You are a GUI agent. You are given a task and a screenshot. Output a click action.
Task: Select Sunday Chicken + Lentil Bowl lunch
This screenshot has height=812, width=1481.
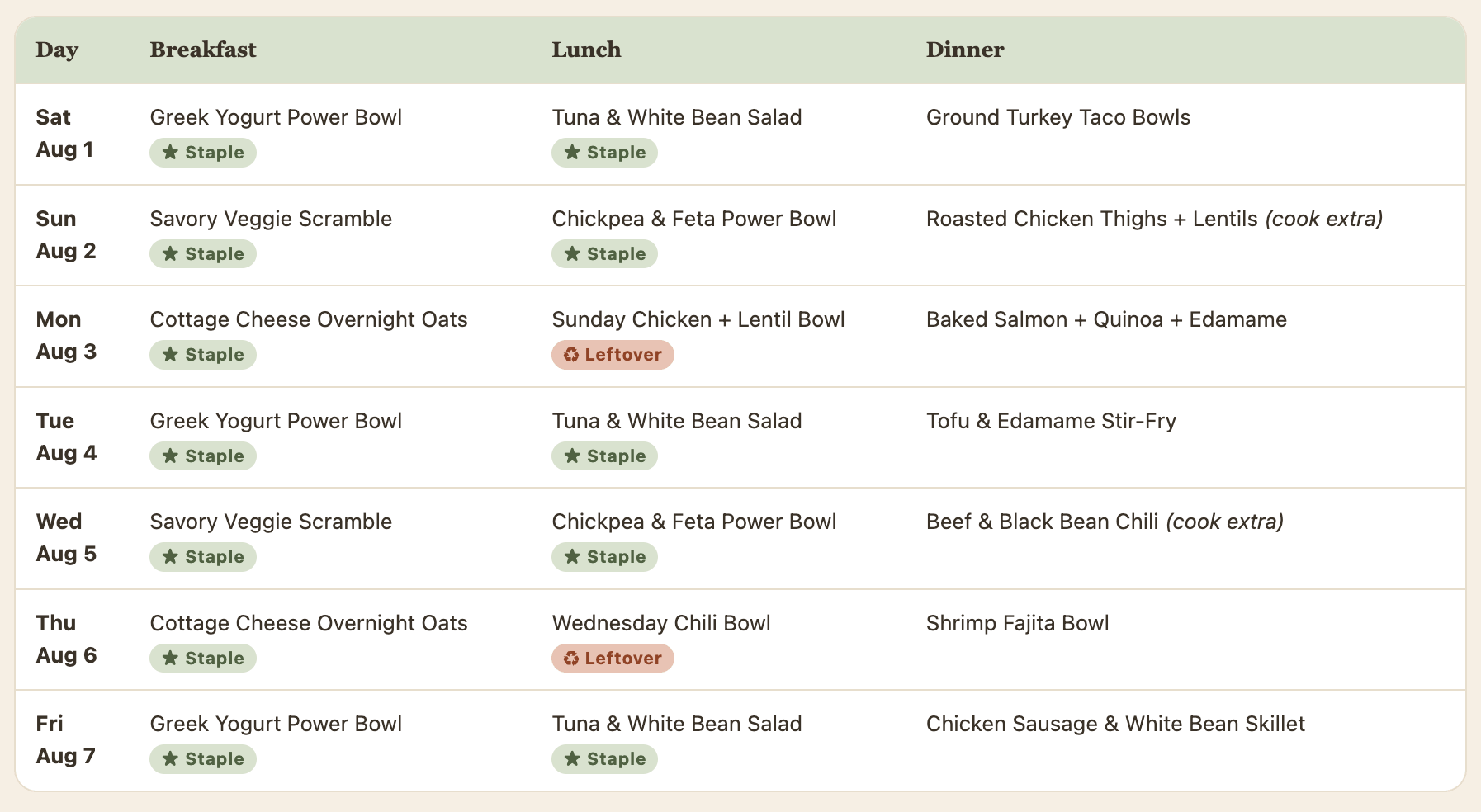point(698,319)
